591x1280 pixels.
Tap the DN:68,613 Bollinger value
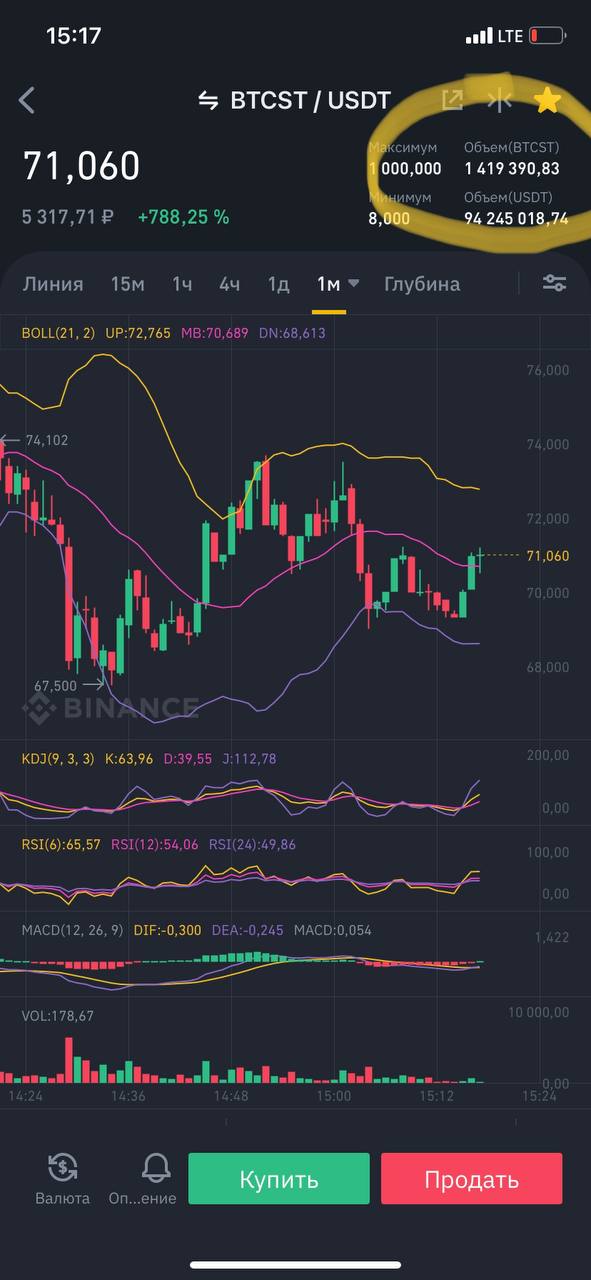point(290,333)
